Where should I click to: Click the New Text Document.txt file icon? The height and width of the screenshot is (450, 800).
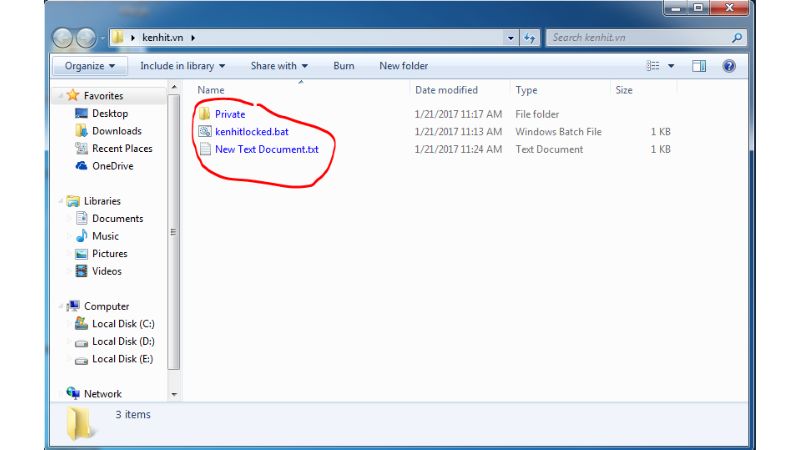205,149
